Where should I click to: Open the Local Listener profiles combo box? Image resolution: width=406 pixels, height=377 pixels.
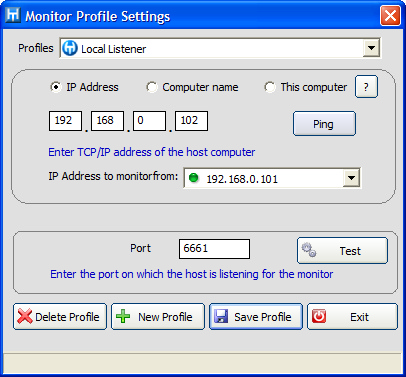pos(220,48)
